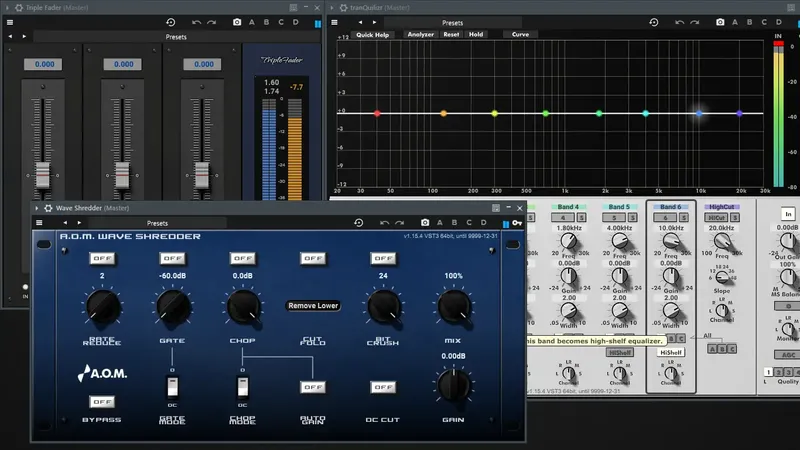Screen dimensions: 800x450
Task: Click the second Triple Fader slider handle
Action: 122,175
